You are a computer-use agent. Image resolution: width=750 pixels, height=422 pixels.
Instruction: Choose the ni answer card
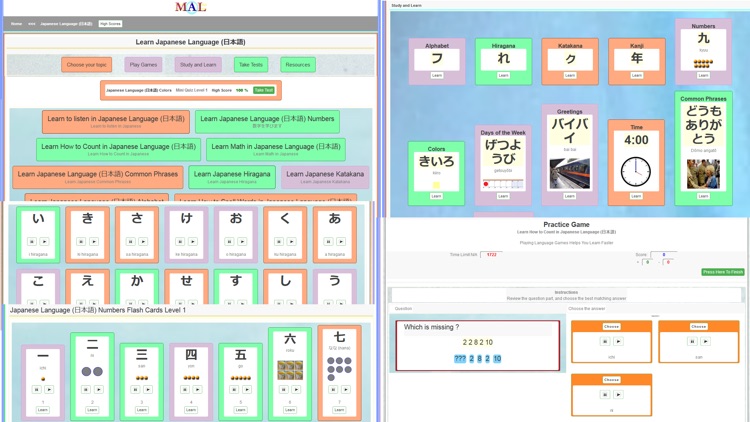click(611, 379)
